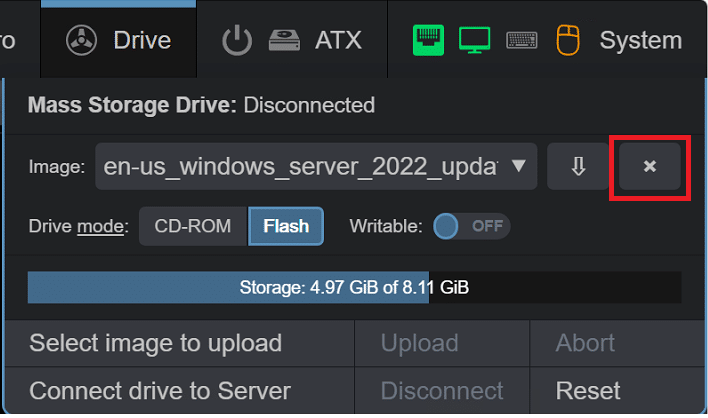
Task: Select Flash drive mode
Action: click(286, 226)
